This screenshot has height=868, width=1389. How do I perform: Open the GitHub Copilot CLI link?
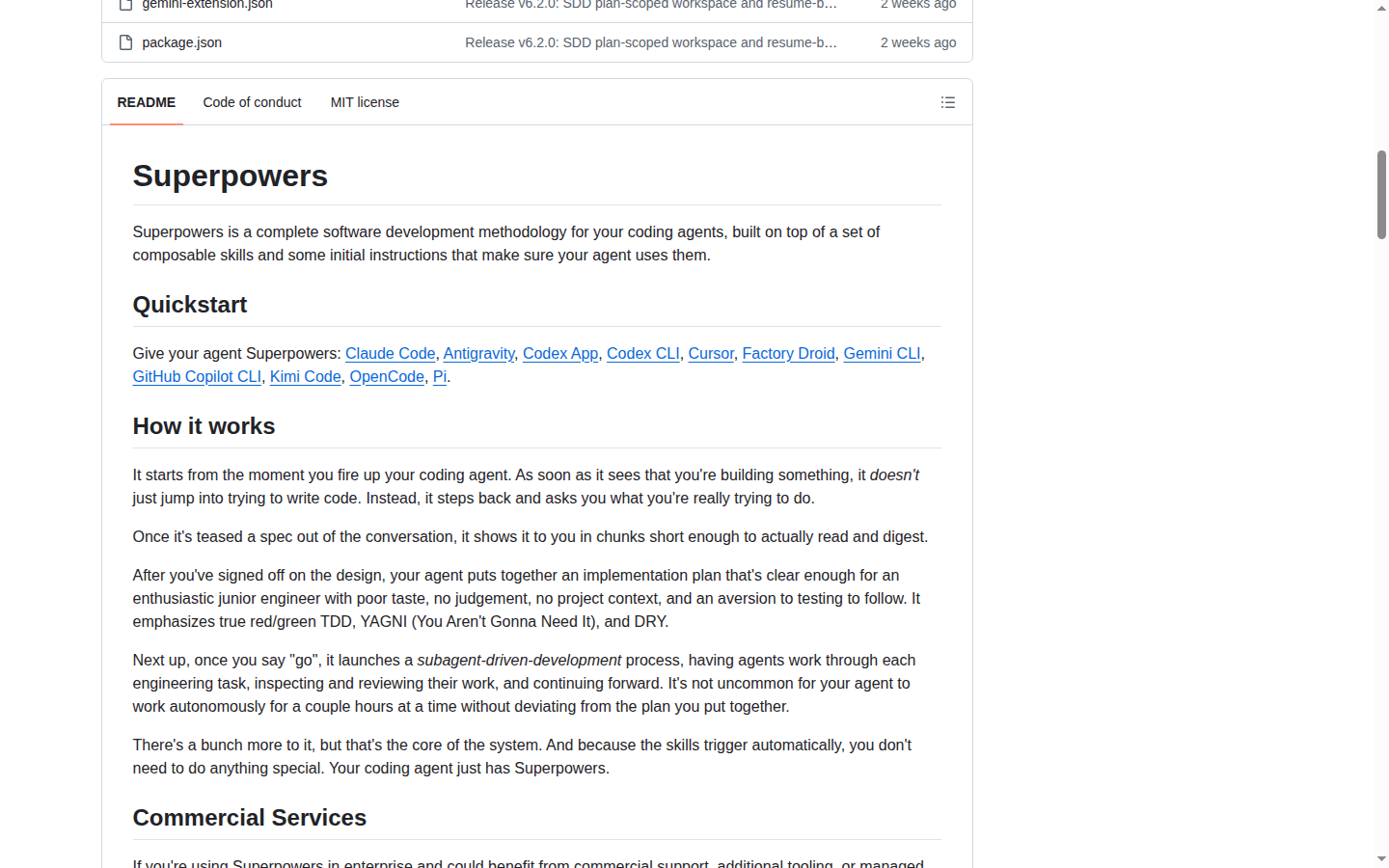click(197, 376)
